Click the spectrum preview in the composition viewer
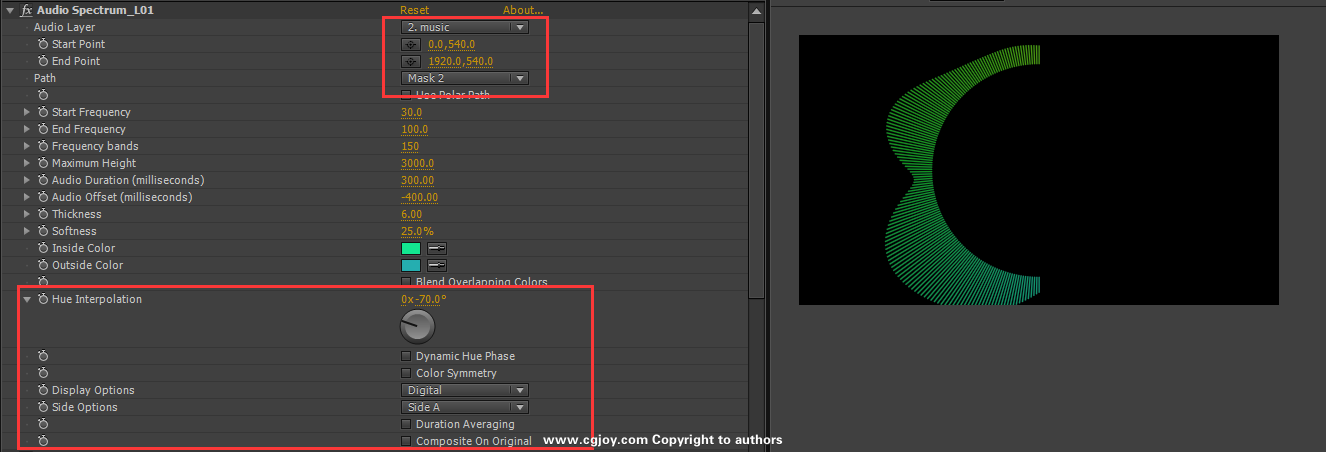The width and height of the screenshot is (1326, 452). click(1039, 170)
